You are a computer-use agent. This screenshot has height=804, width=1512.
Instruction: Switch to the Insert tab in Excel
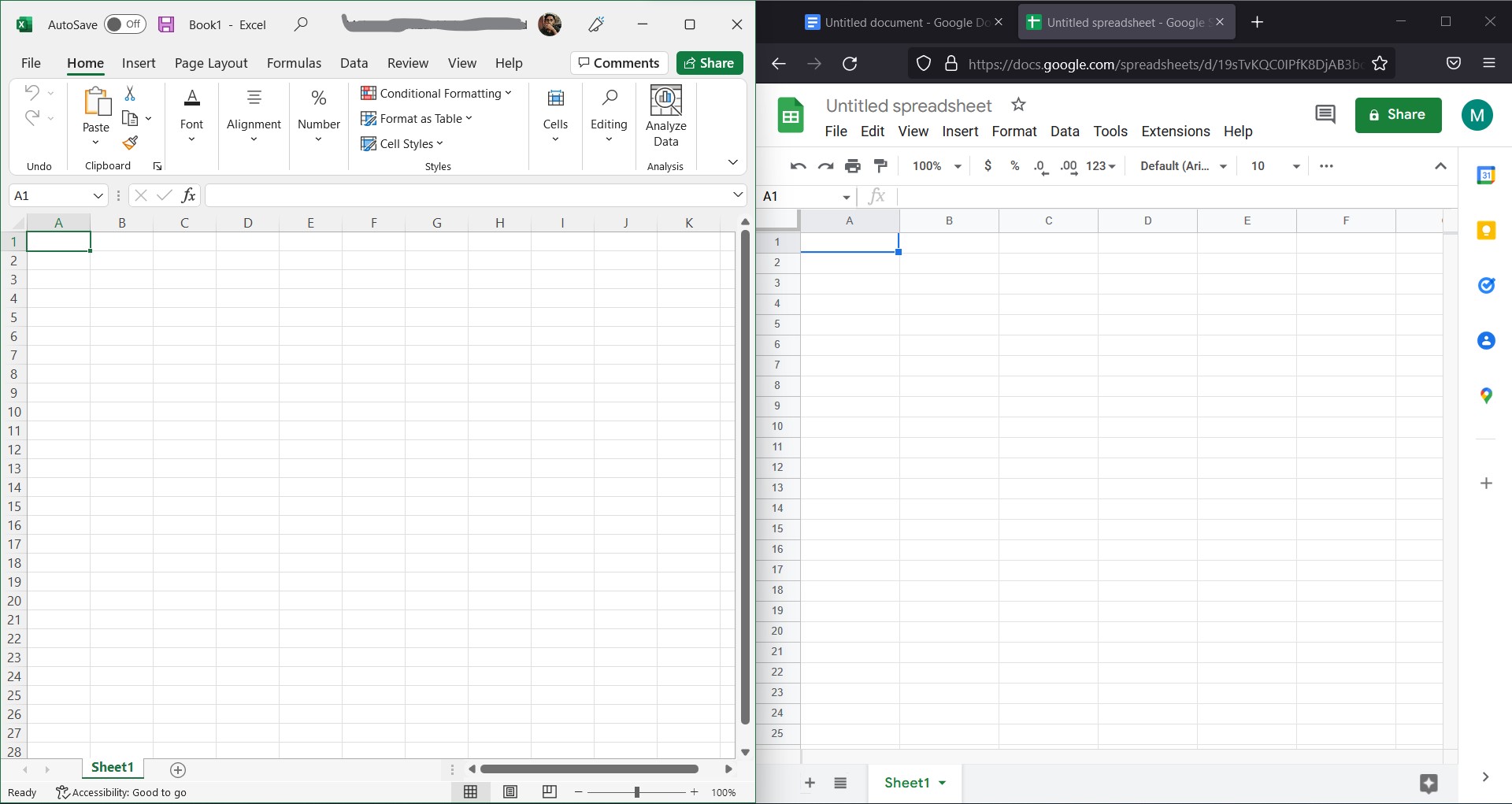point(139,63)
